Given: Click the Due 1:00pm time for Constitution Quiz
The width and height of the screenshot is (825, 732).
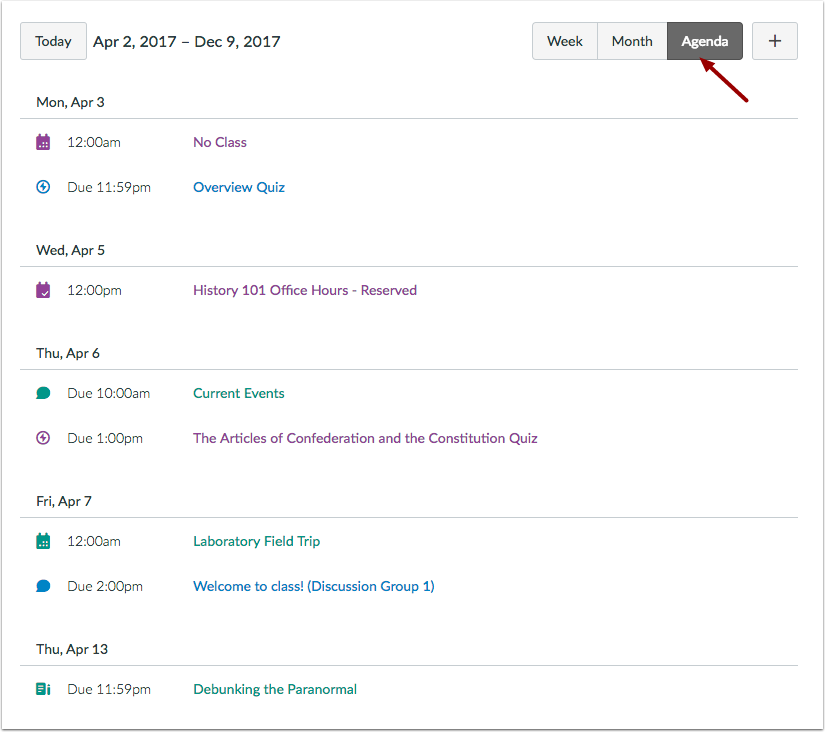Looking at the screenshot, I should (105, 438).
